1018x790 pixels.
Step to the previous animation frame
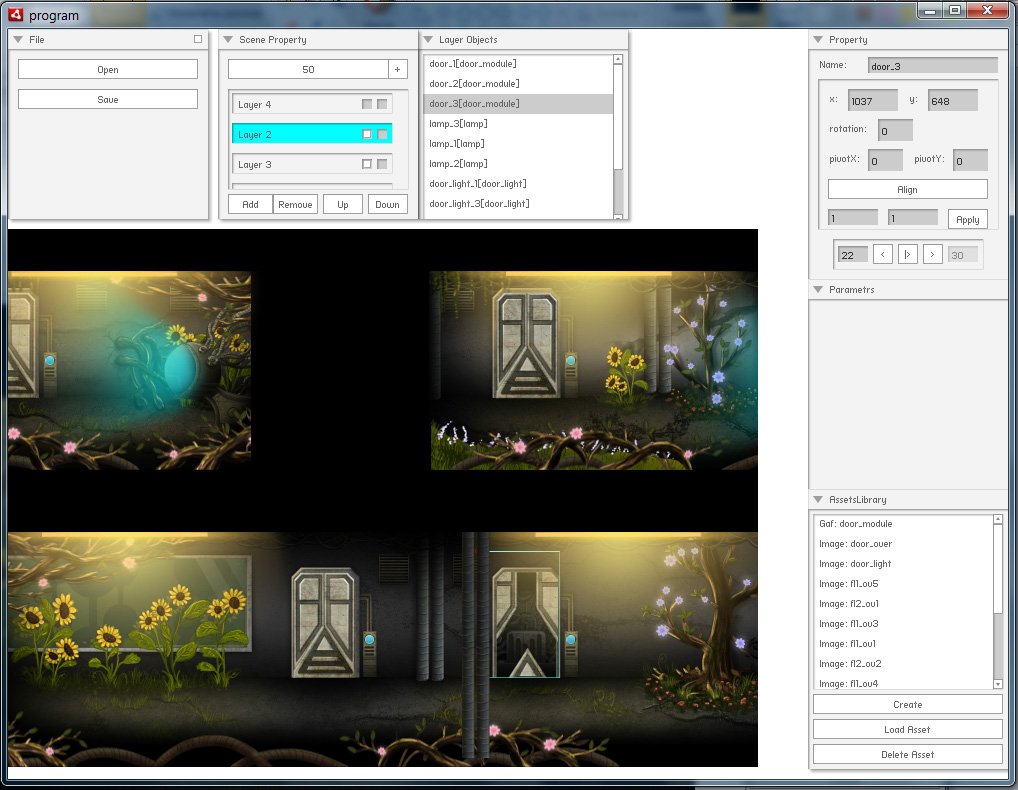pyautogui.click(x=882, y=254)
